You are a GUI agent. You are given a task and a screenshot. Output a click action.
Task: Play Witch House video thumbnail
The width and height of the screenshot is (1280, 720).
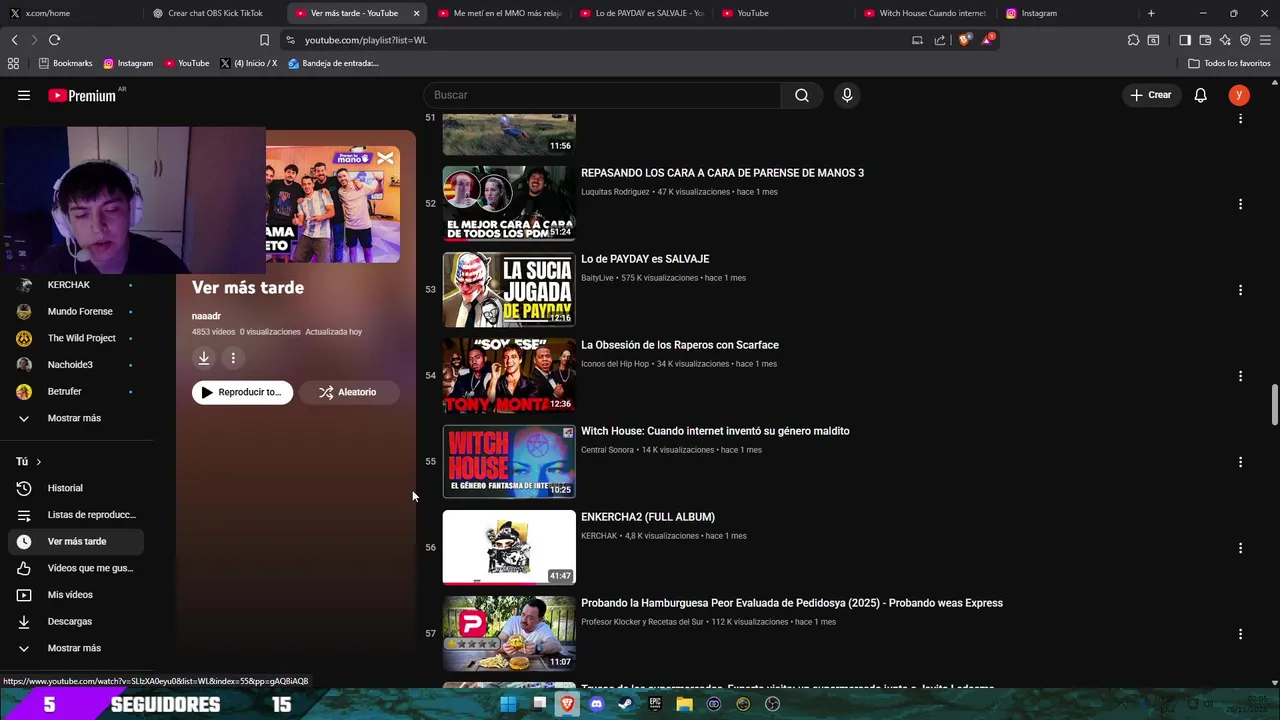click(x=509, y=462)
